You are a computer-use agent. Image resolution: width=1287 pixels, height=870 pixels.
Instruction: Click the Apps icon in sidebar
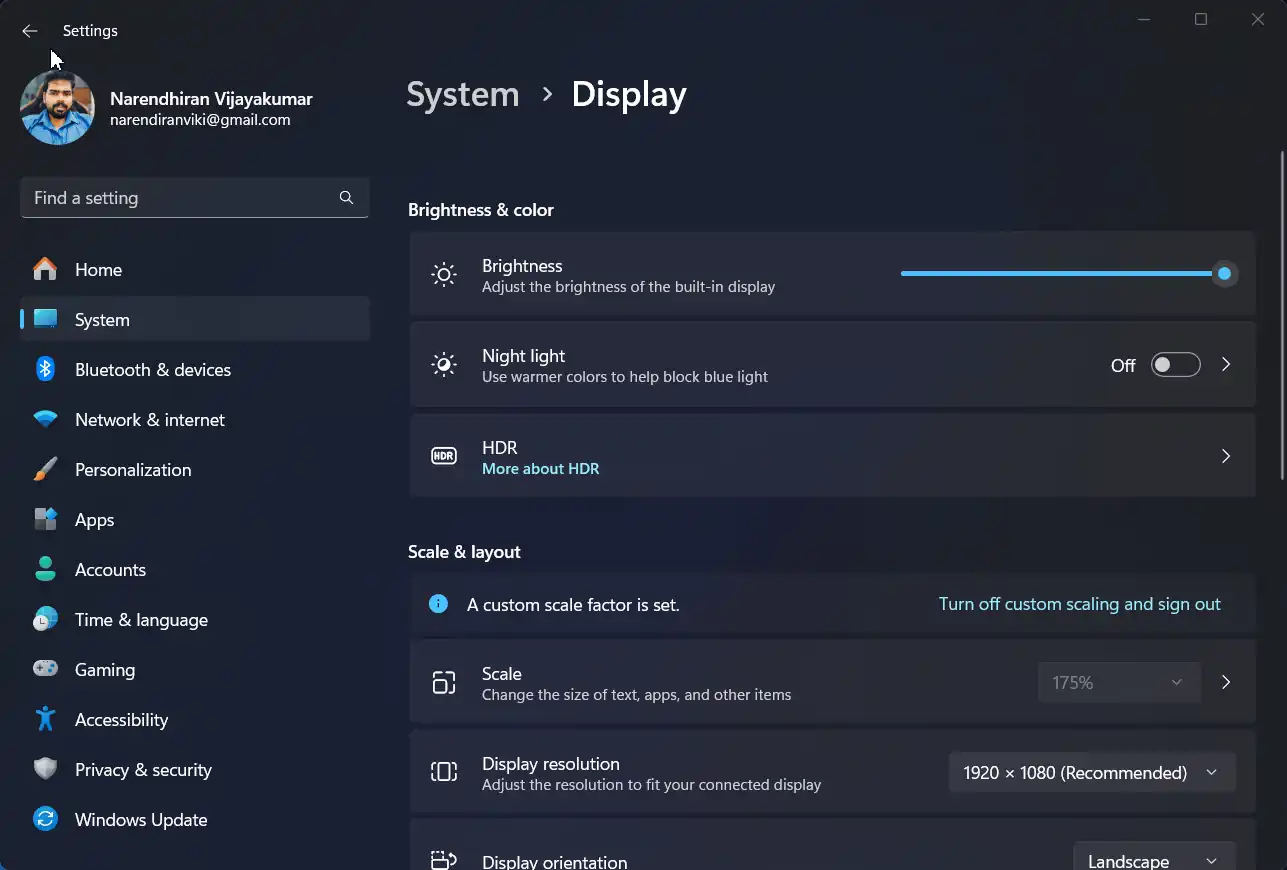[45, 519]
